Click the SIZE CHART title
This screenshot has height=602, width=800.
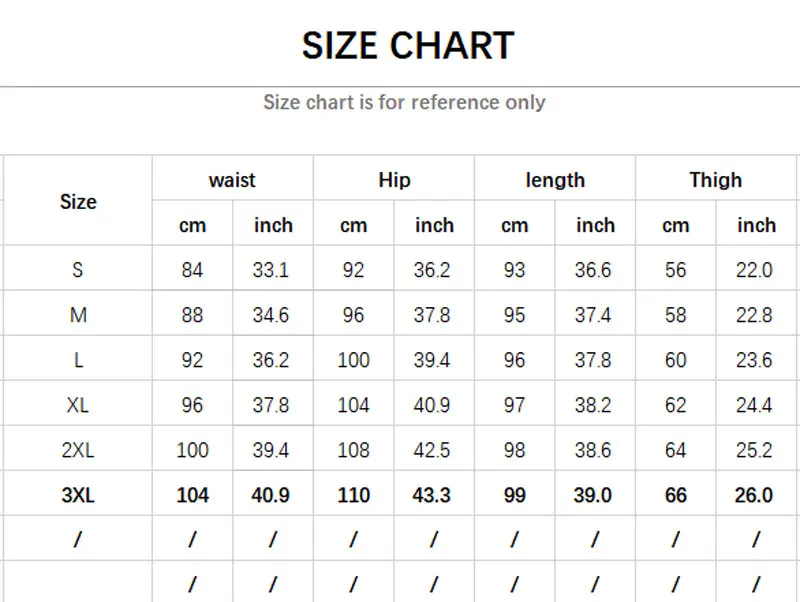tap(408, 46)
